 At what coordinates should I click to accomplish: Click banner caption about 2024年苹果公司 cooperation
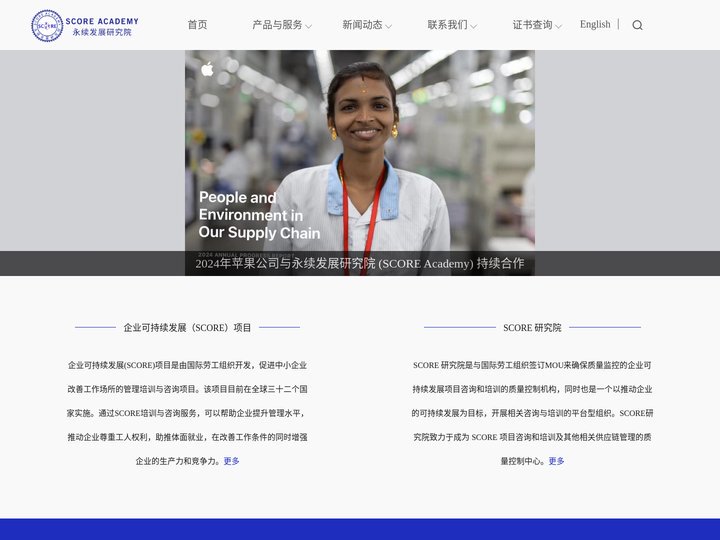[360, 264]
